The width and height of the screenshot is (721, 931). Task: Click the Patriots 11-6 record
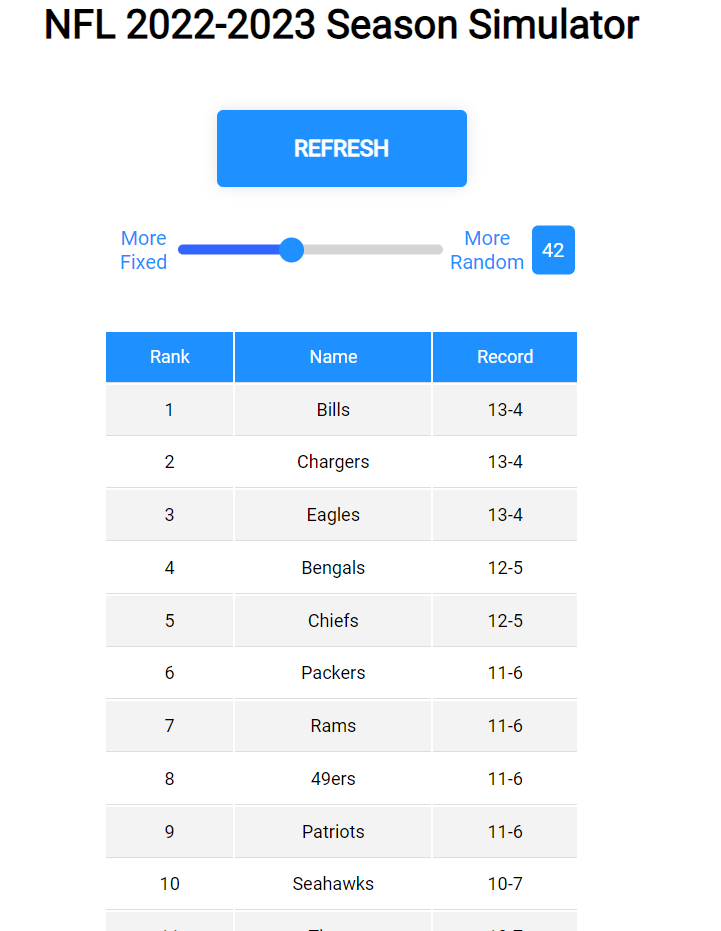tap(505, 831)
